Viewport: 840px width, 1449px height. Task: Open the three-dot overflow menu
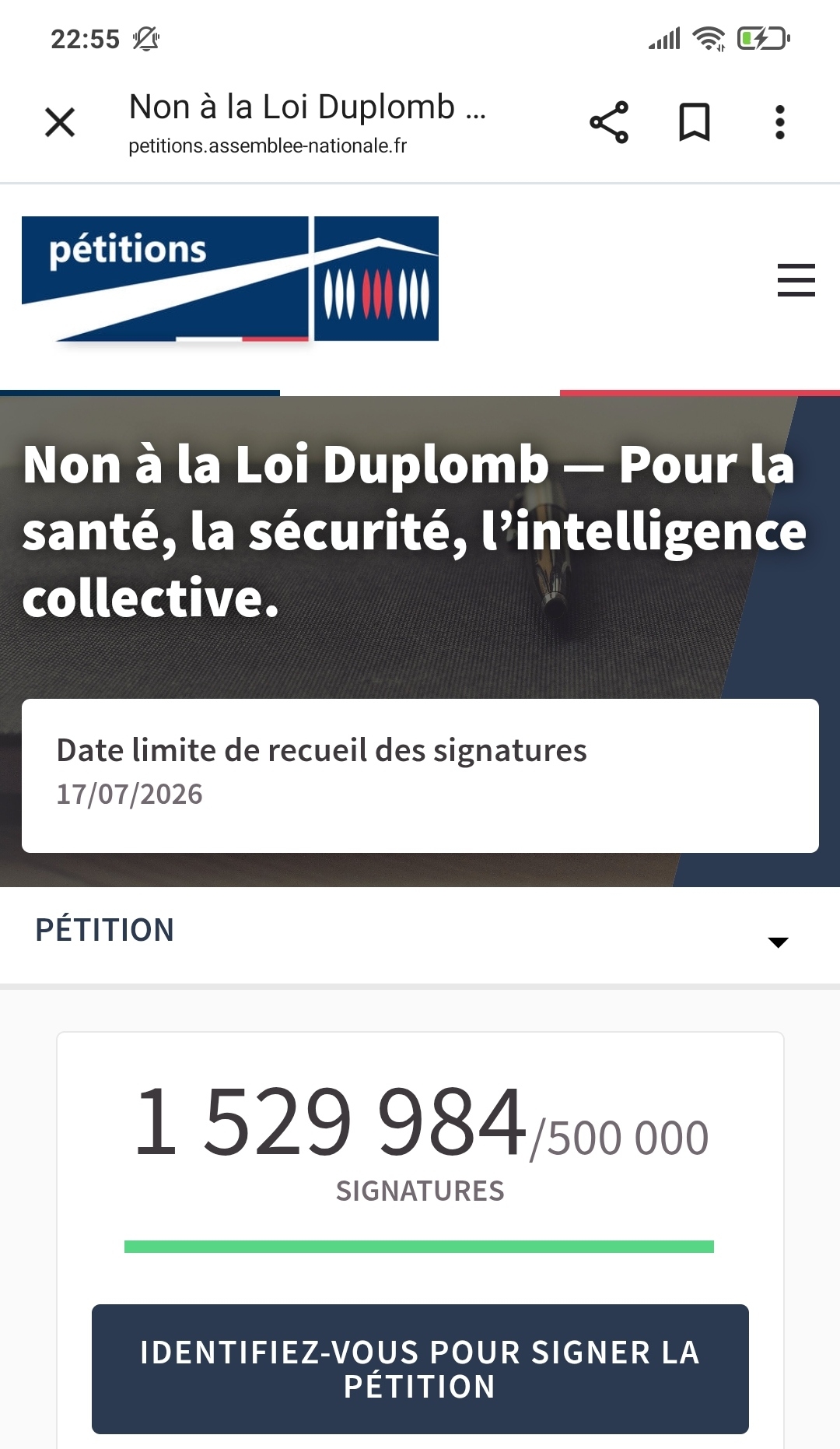[779, 122]
